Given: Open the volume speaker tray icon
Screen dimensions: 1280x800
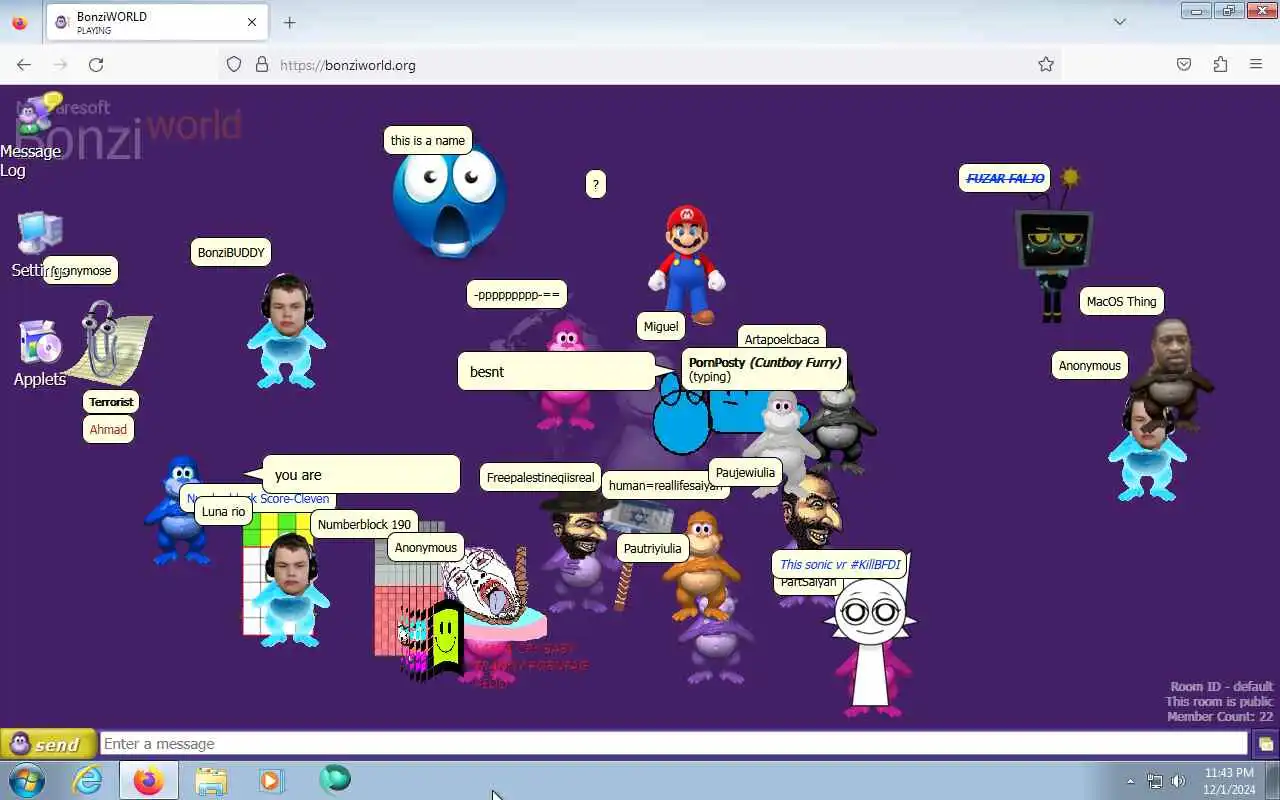Looking at the screenshot, I should 1178,781.
